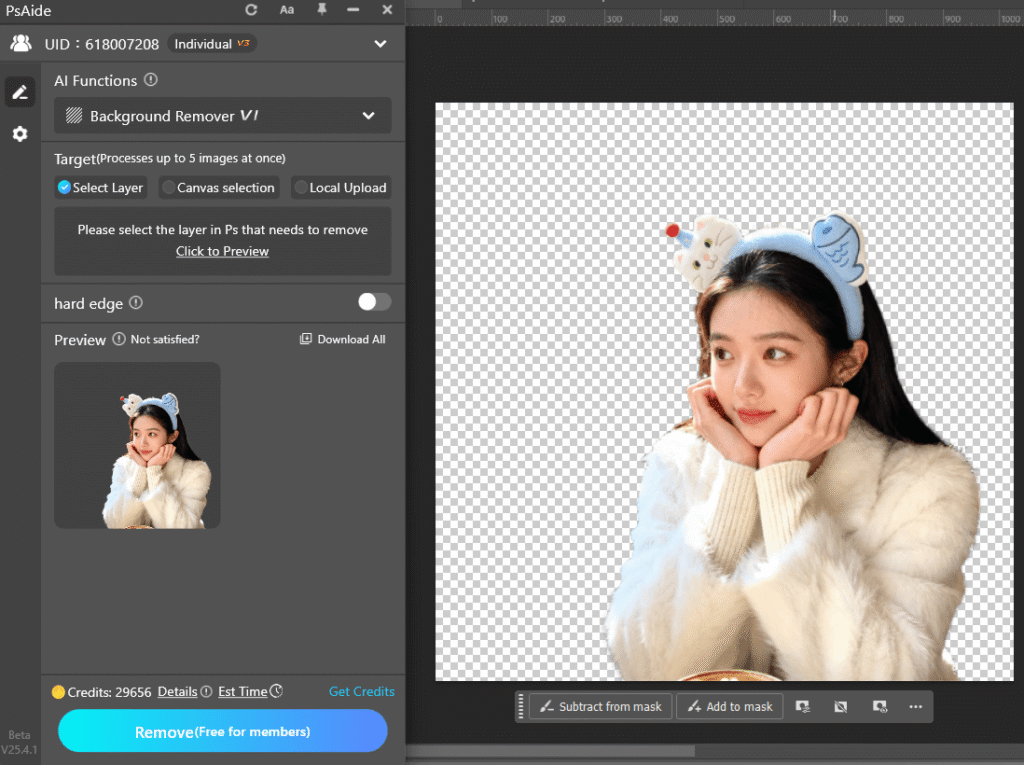Select the edit pencil icon in left sidebar
The height and width of the screenshot is (765, 1024).
[x=20, y=91]
